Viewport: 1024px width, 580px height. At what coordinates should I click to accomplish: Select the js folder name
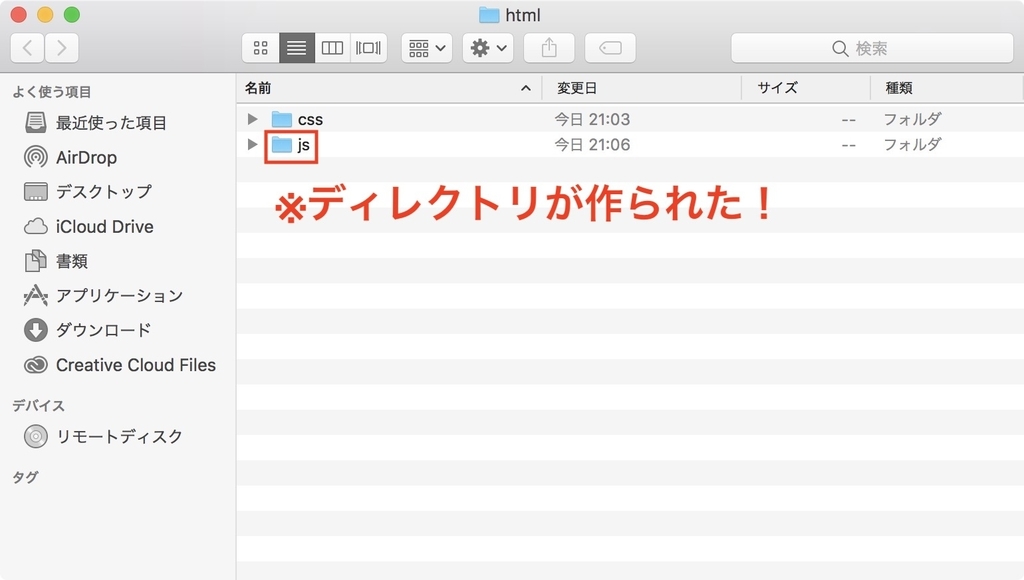[304, 145]
